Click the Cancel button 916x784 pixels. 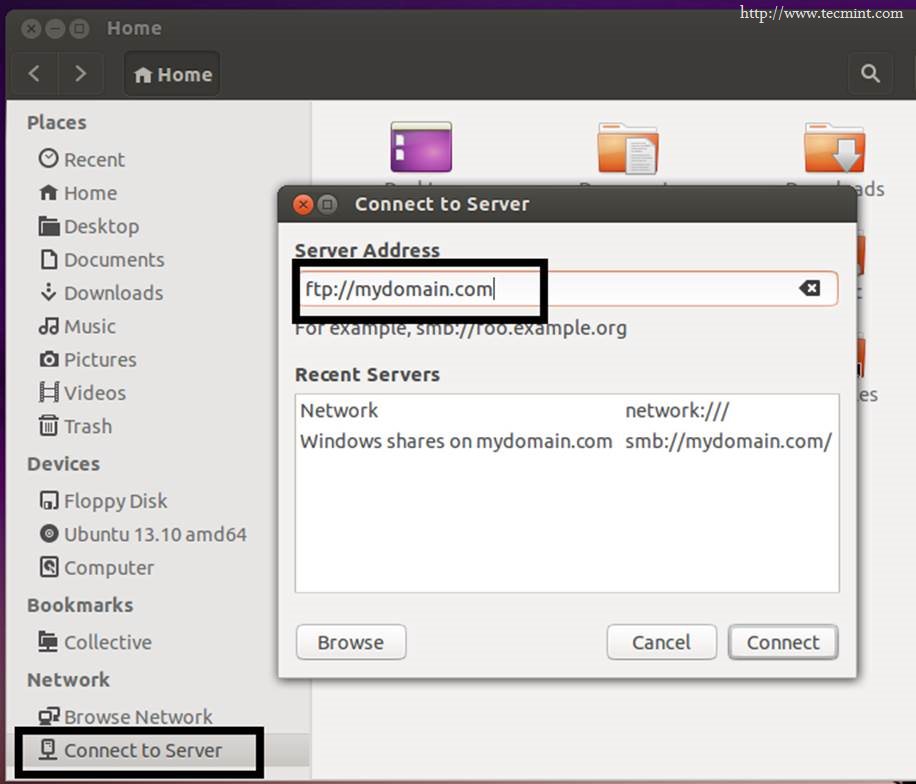[x=661, y=642]
